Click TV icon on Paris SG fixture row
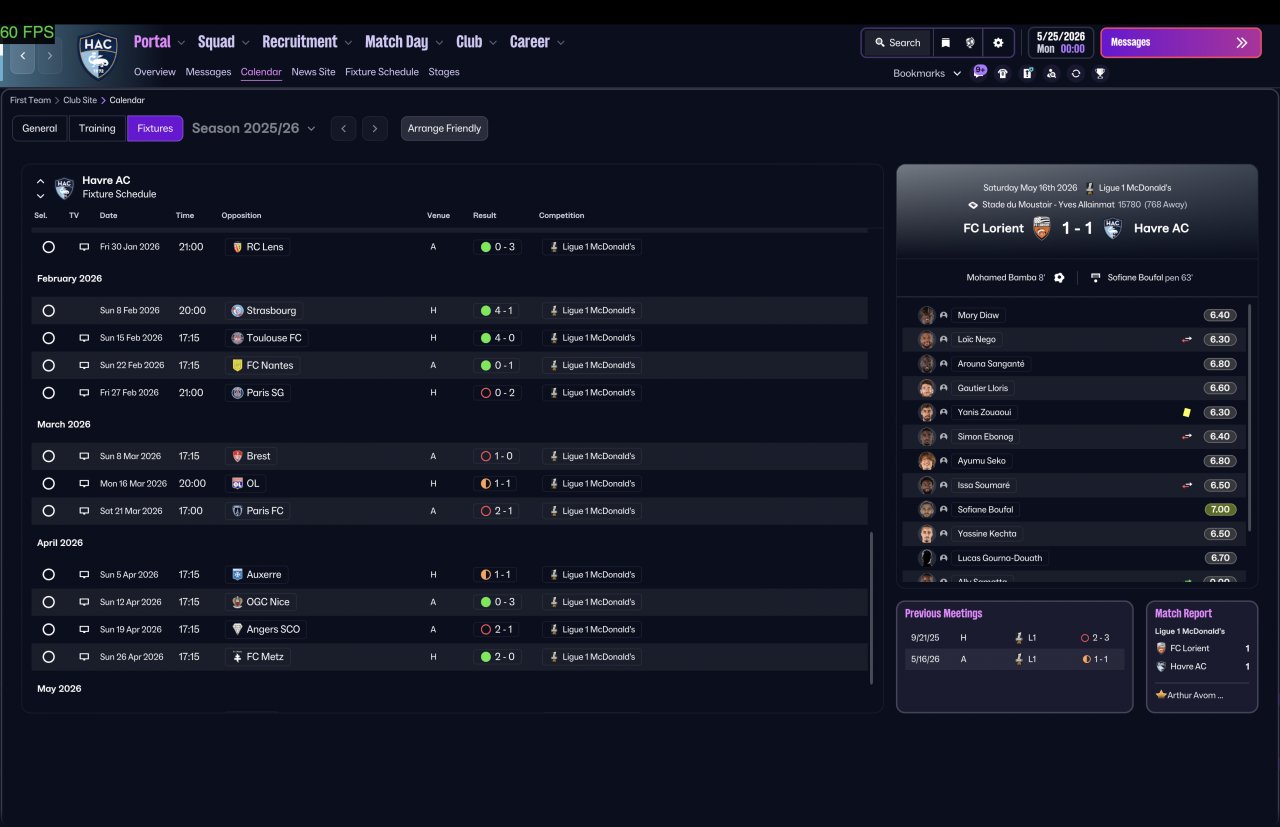This screenshot has width=1280, height=827. tap(84, 393)
